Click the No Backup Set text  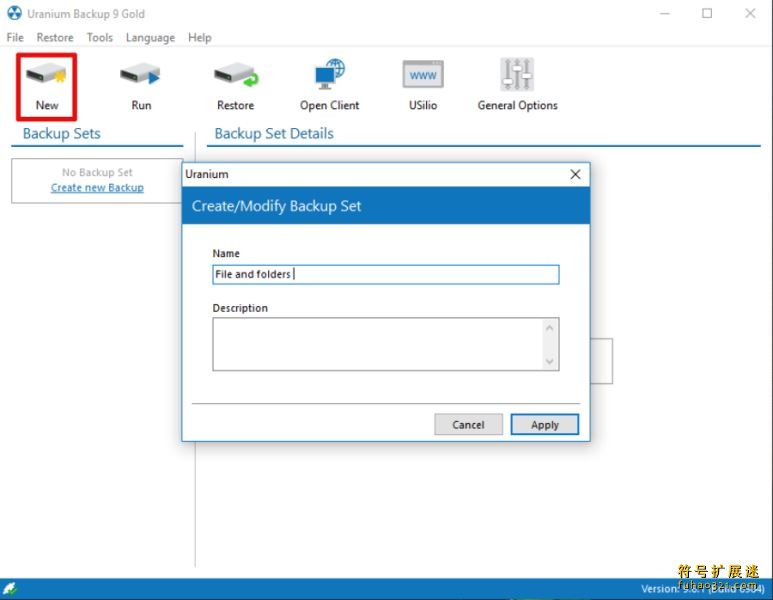[97, 172]
